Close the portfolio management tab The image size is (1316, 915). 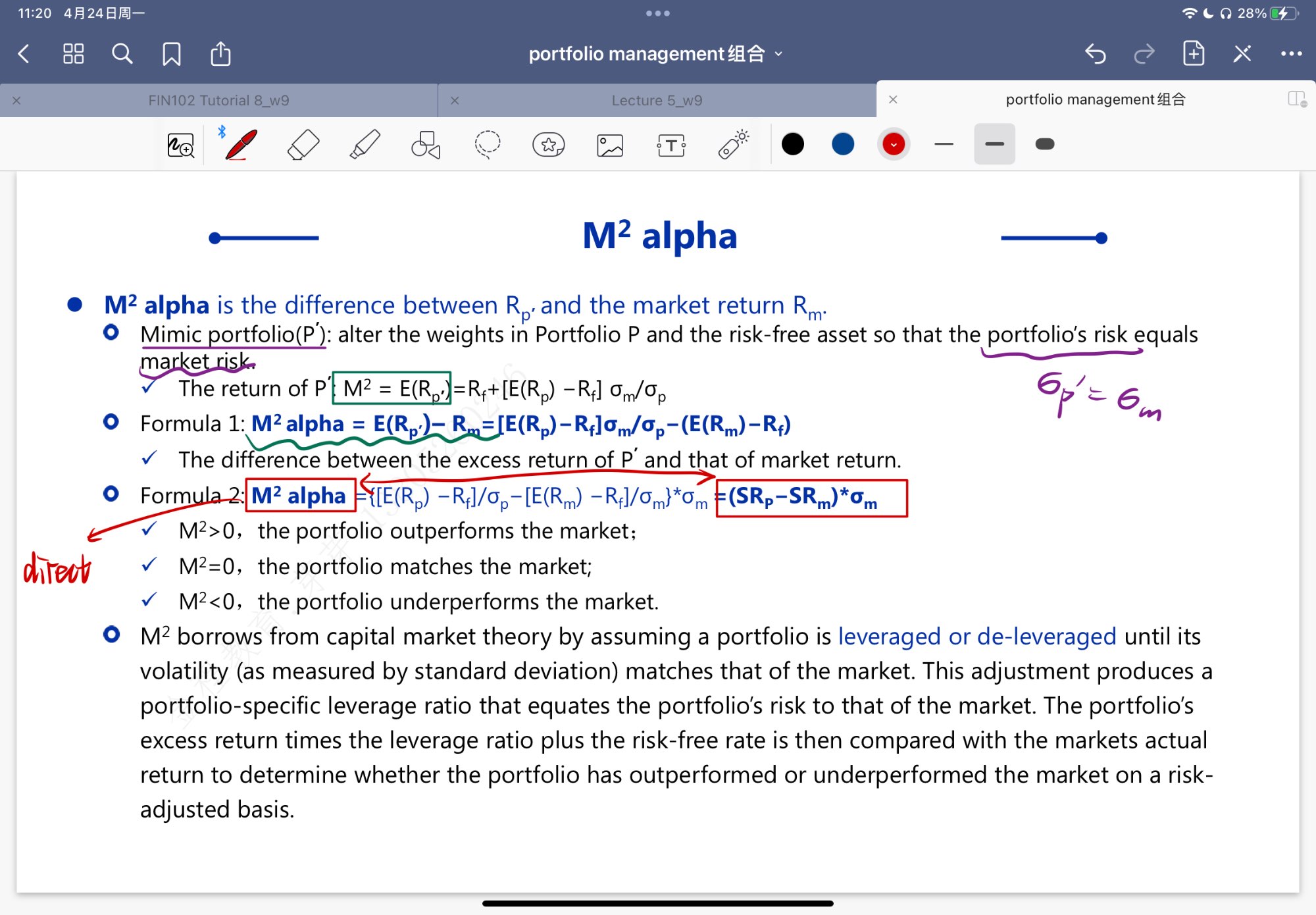pos(893,99)
